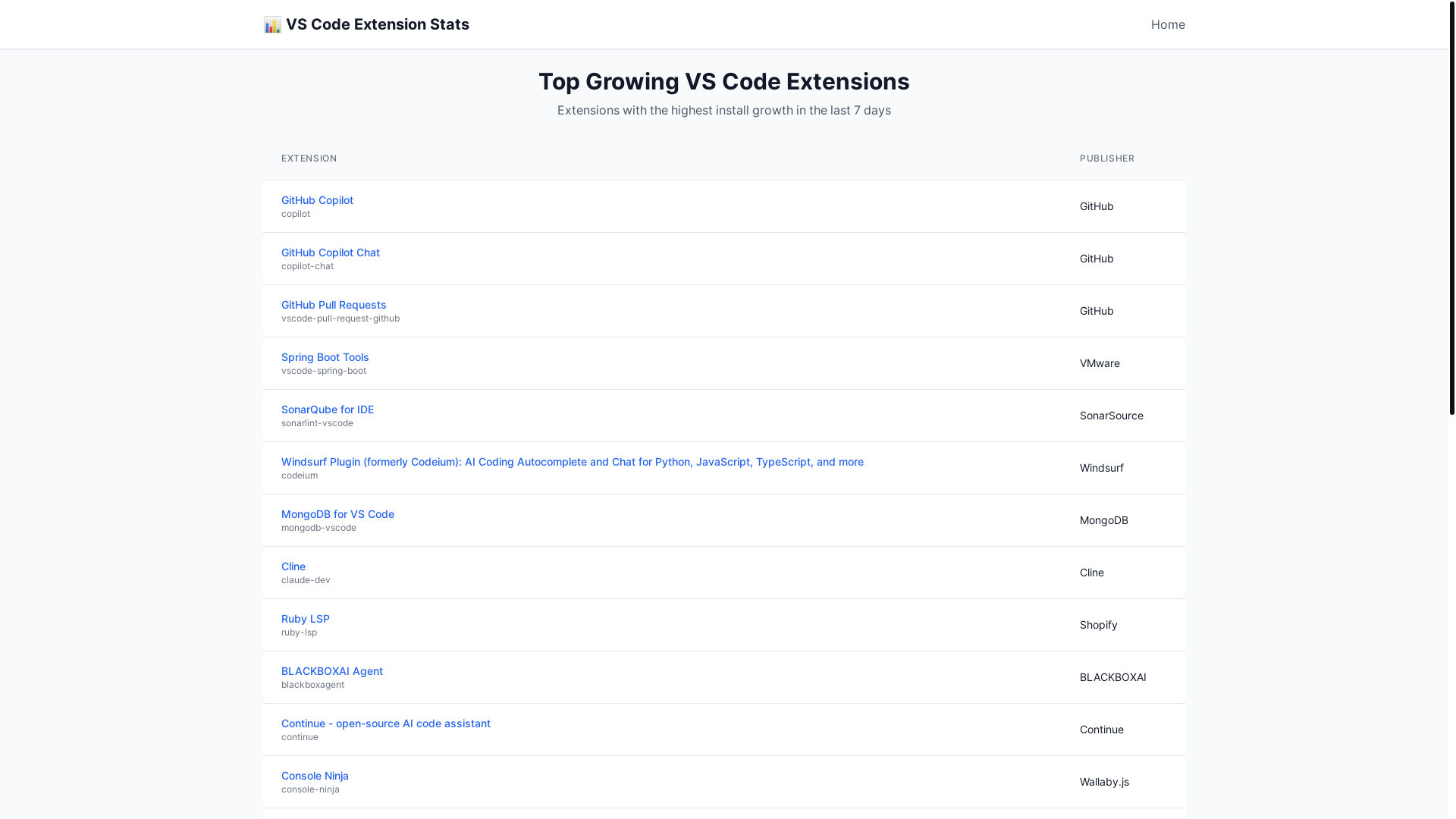Click the GitHub publisher in GitHub Copilot row
This screenshot has height=819, width=1456.
(x=1097, y=206)
